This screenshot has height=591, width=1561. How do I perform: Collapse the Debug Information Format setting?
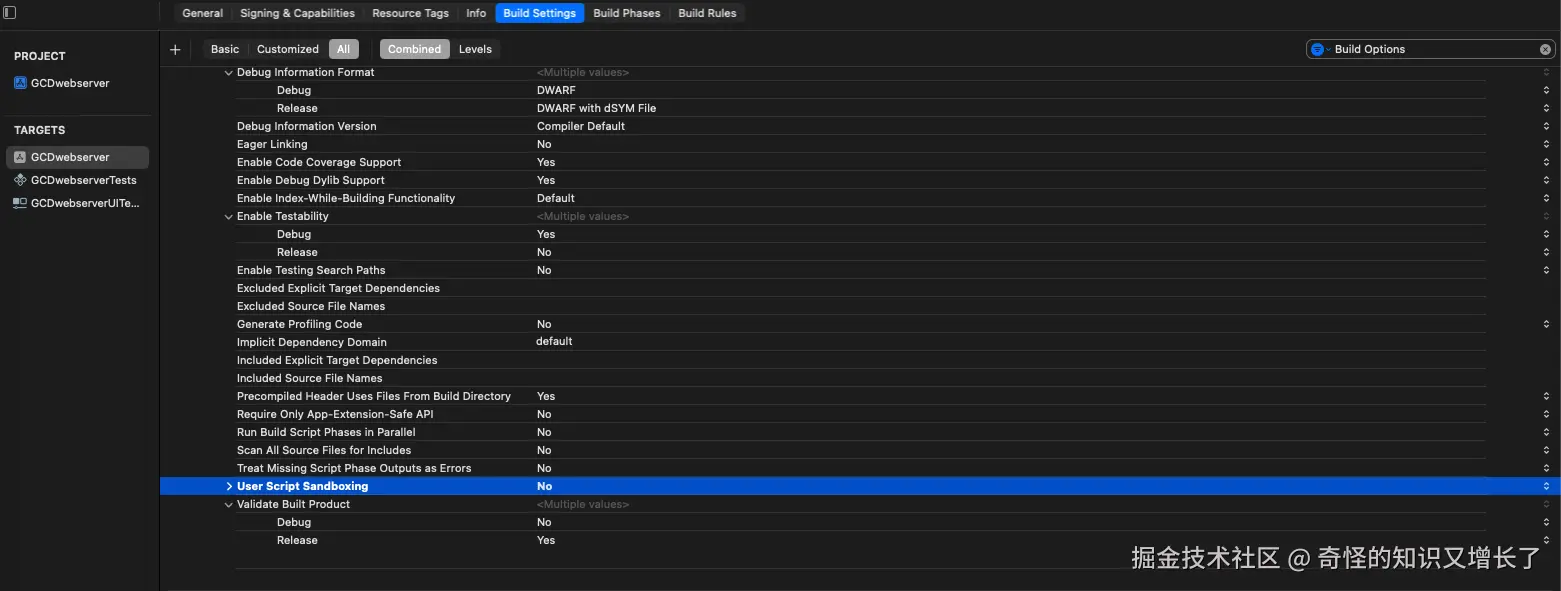(228, 72)
